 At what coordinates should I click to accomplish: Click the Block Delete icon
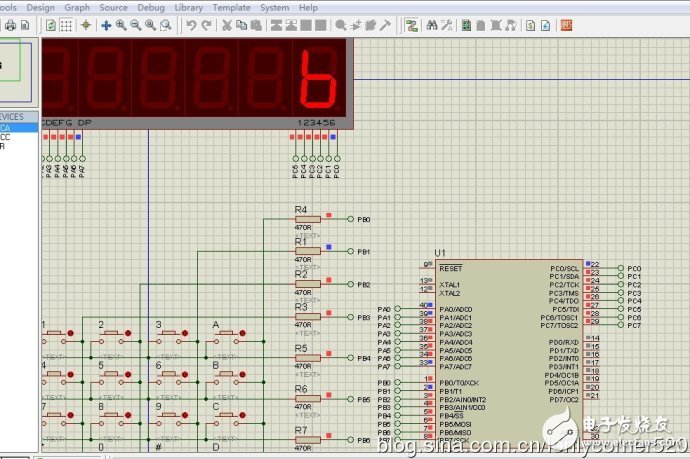coord(321,26)
